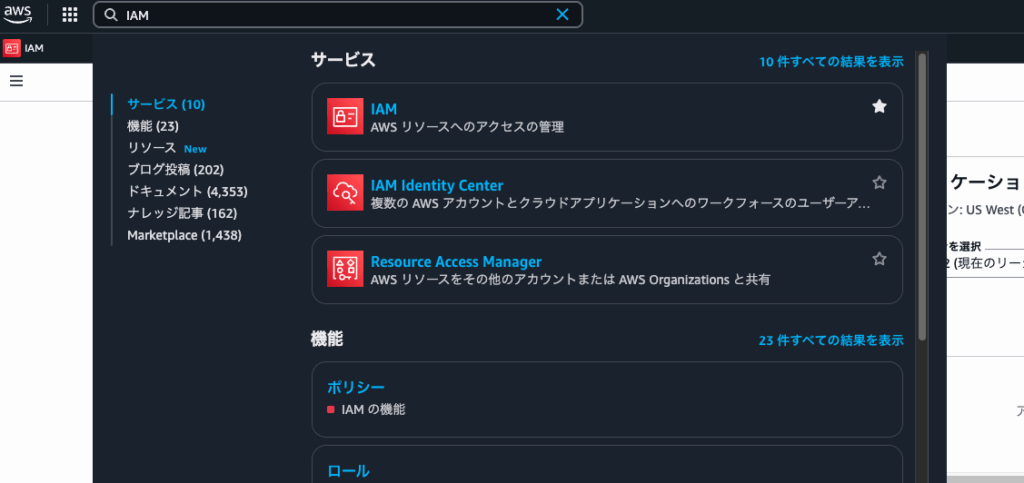Open the services grid menu icon

tap(70, 14)
